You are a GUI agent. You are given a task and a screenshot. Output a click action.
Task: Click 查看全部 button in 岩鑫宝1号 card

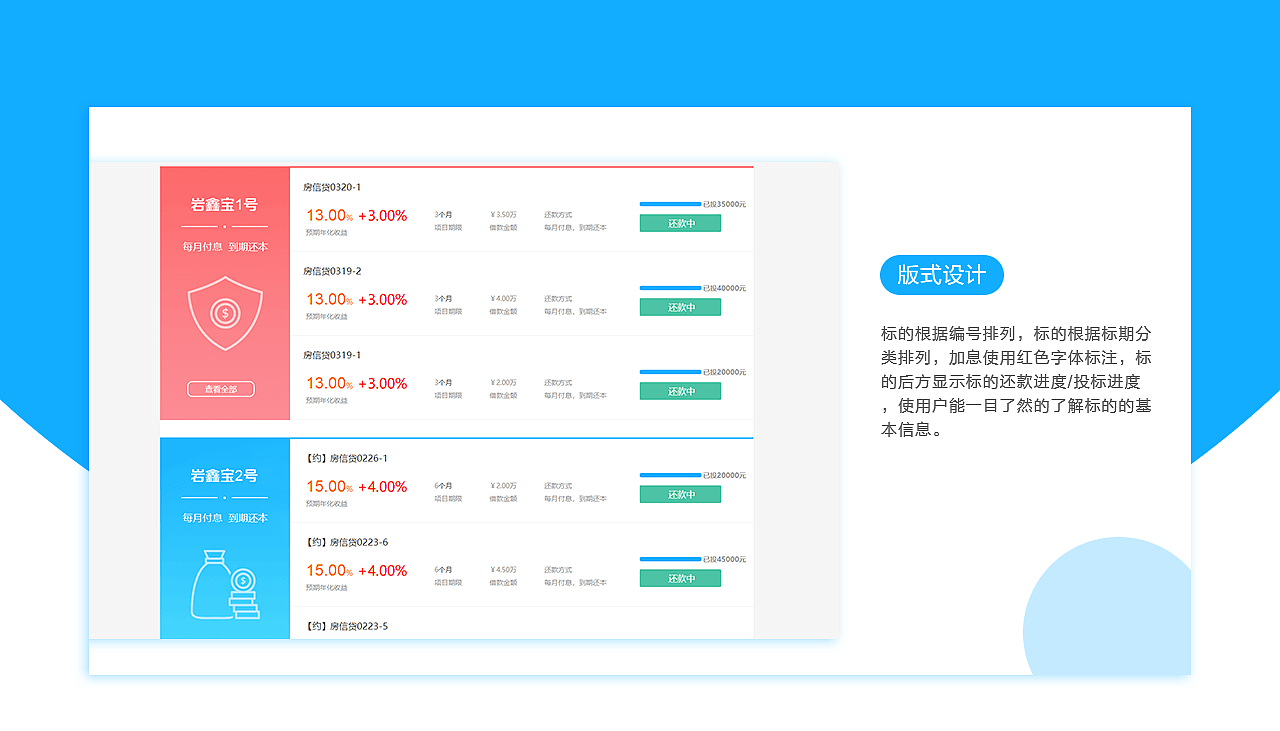(221, 389)
